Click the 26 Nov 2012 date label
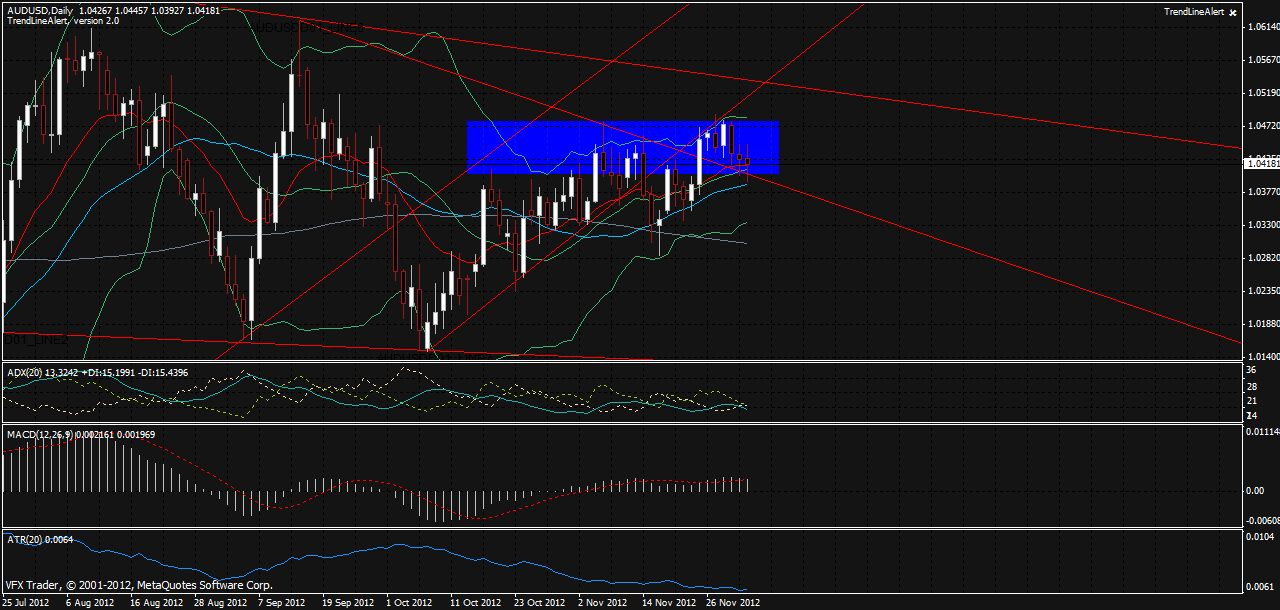The height and width of the screenshot is (610, 1280). tap(733, 603)
